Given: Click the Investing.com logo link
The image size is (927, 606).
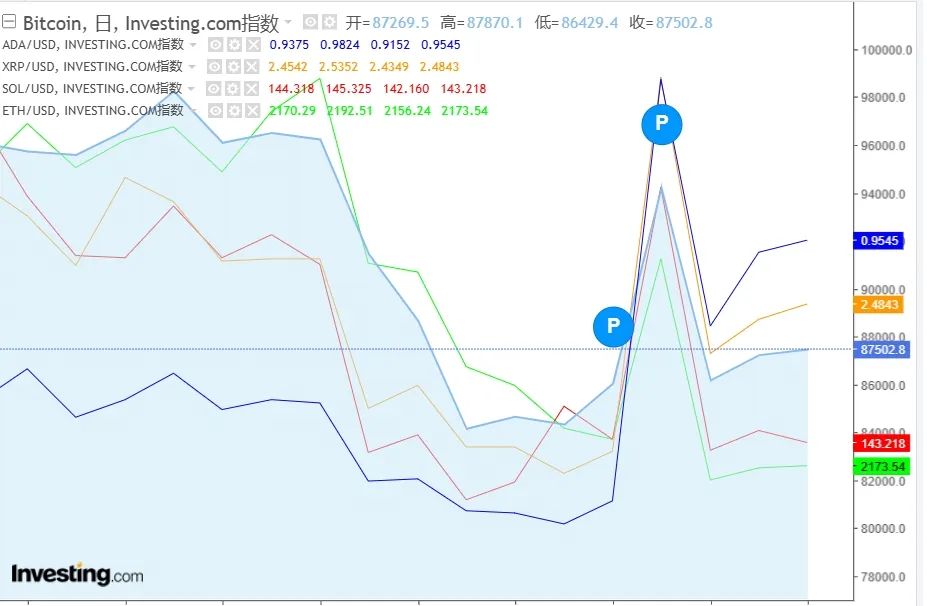Looking at the screenshot, I should point(77,575).
